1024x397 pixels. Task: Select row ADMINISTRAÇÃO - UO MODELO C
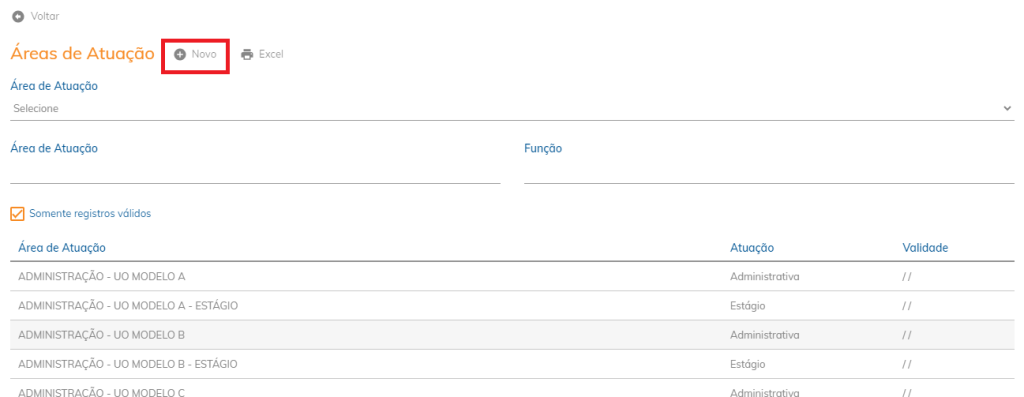512,389
